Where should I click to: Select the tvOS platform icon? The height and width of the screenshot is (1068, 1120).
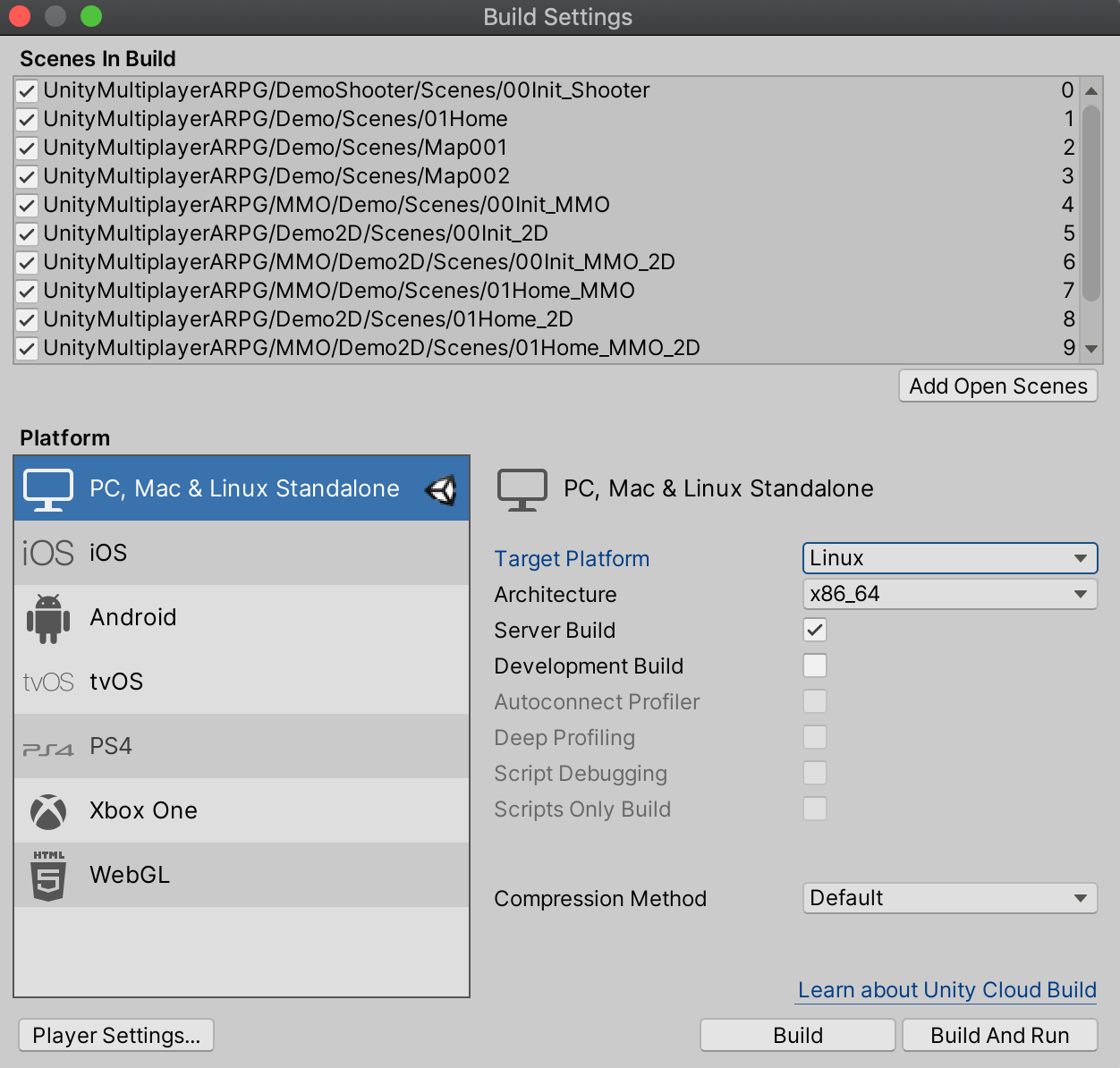coord(47,682)
